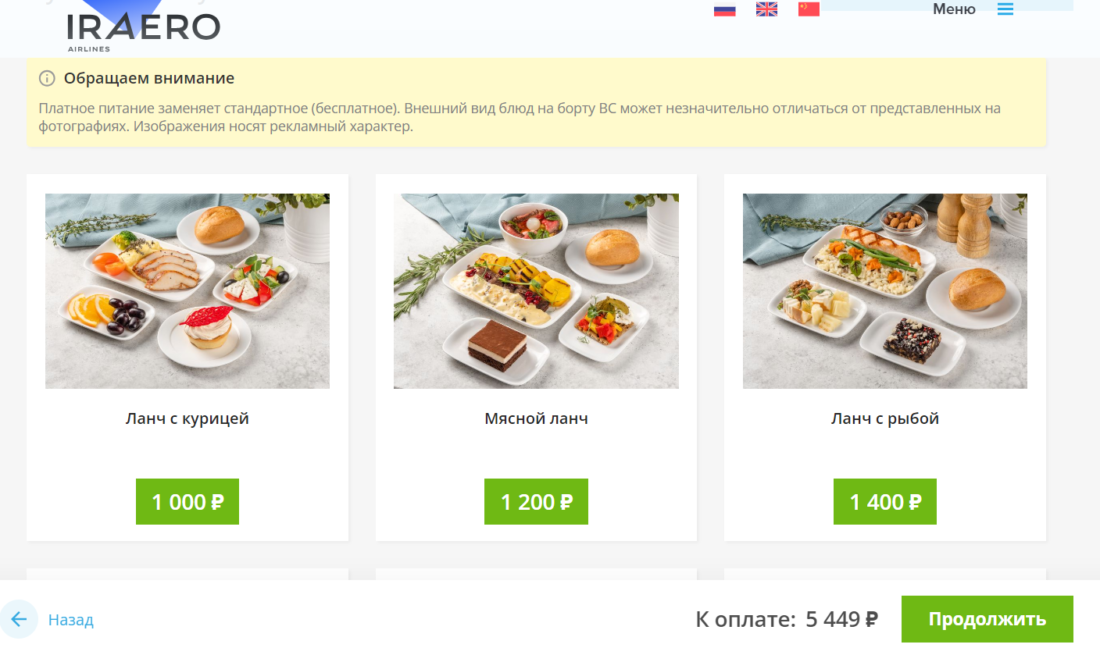Click the Мясной ланч title
1100x655 pixels.
536,419
